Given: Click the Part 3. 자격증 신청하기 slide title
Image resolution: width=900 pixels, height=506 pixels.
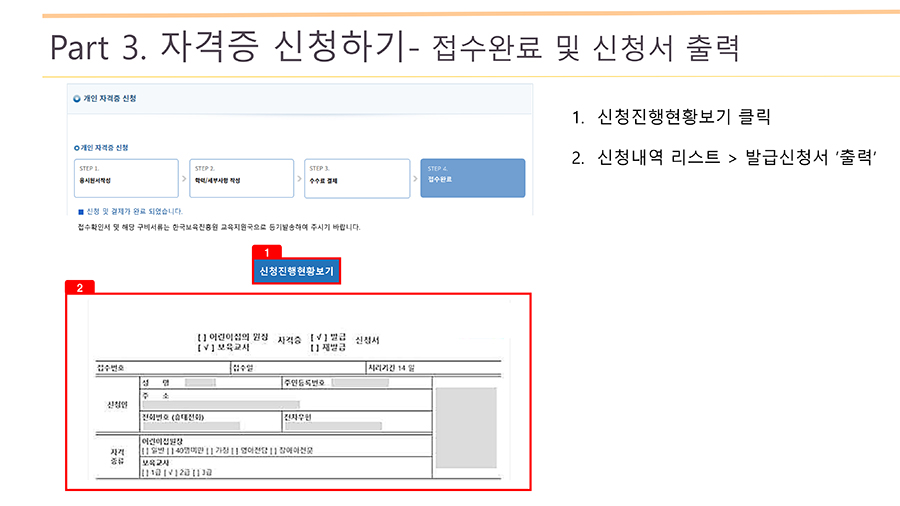Looking at the screenshot, I should tap(394, 47).
